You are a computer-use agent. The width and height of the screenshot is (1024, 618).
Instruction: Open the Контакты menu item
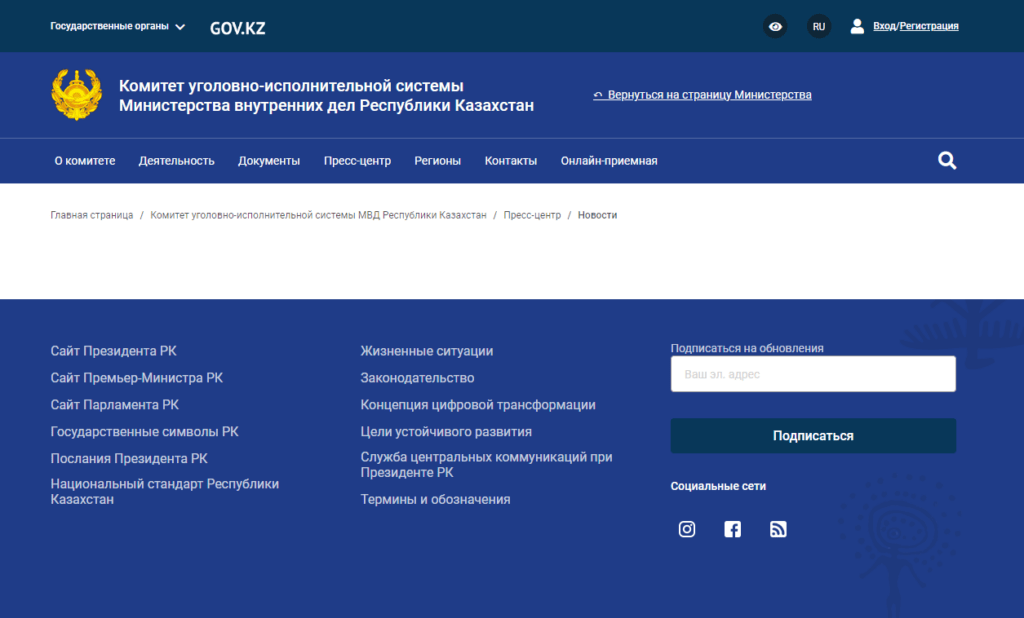tap(511, 161)
